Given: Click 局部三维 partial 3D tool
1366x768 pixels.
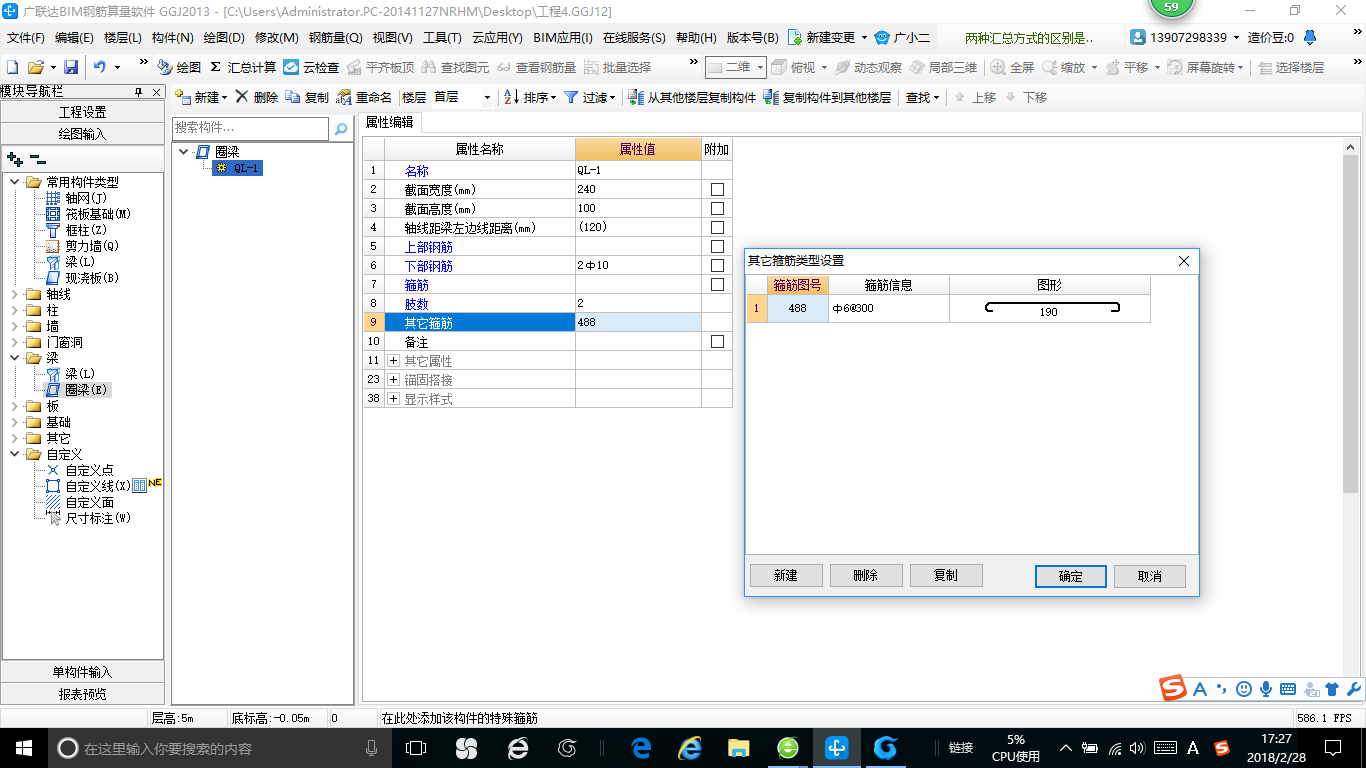Looking at the screenshot, I should pos(943,67).
